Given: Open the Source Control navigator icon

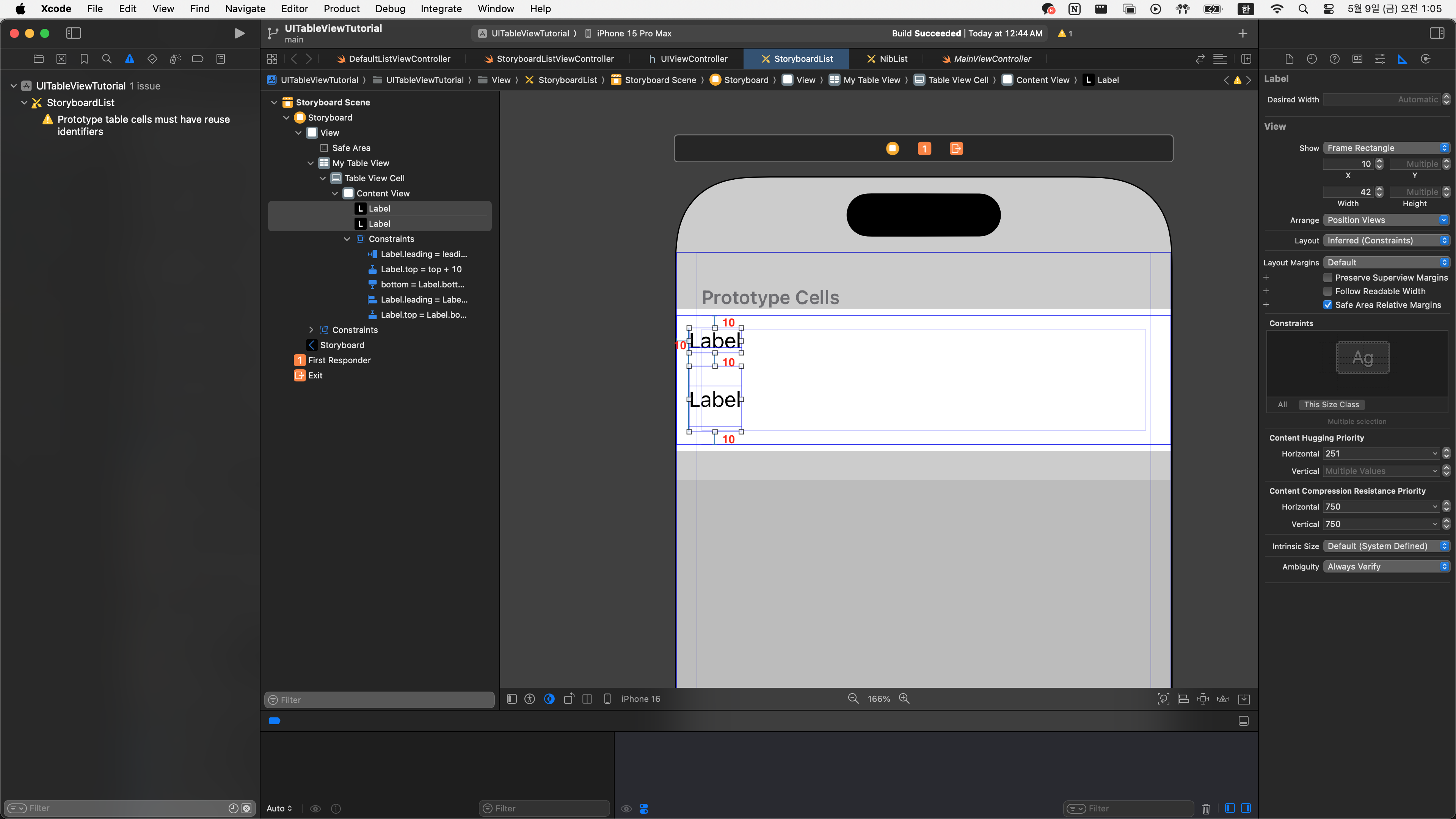Looking at the screenshot, I should [x=61, y=59].
